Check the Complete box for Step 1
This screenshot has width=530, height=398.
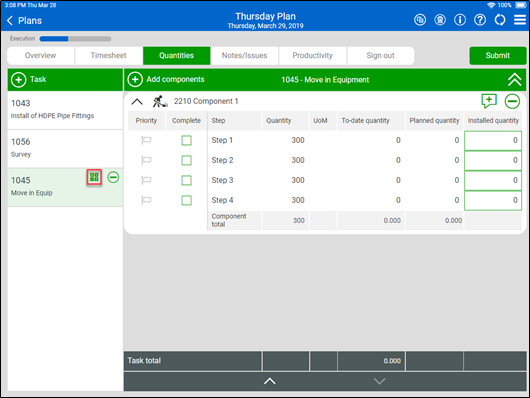187,140
